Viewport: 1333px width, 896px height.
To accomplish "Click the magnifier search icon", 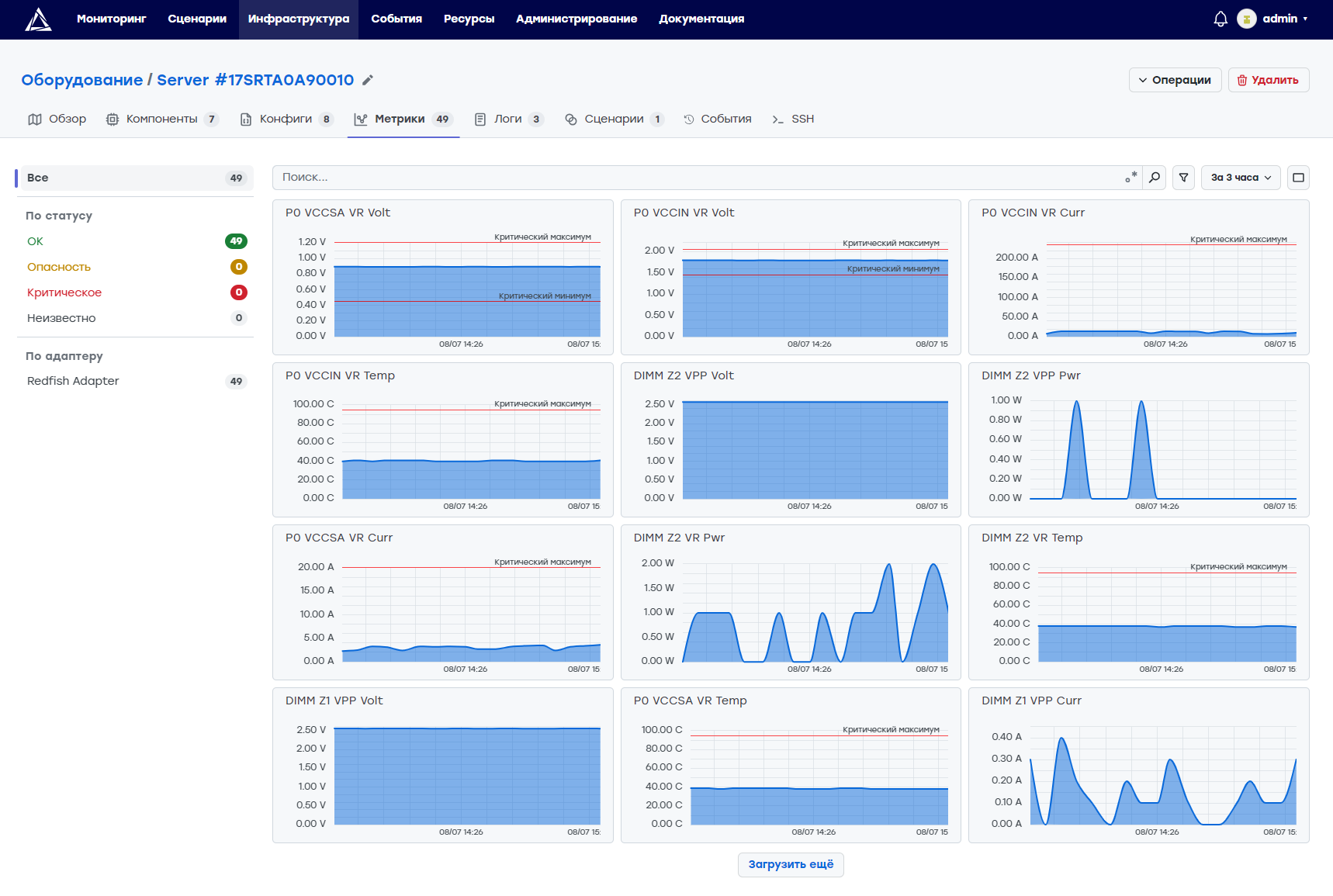I will point(1155,178).
